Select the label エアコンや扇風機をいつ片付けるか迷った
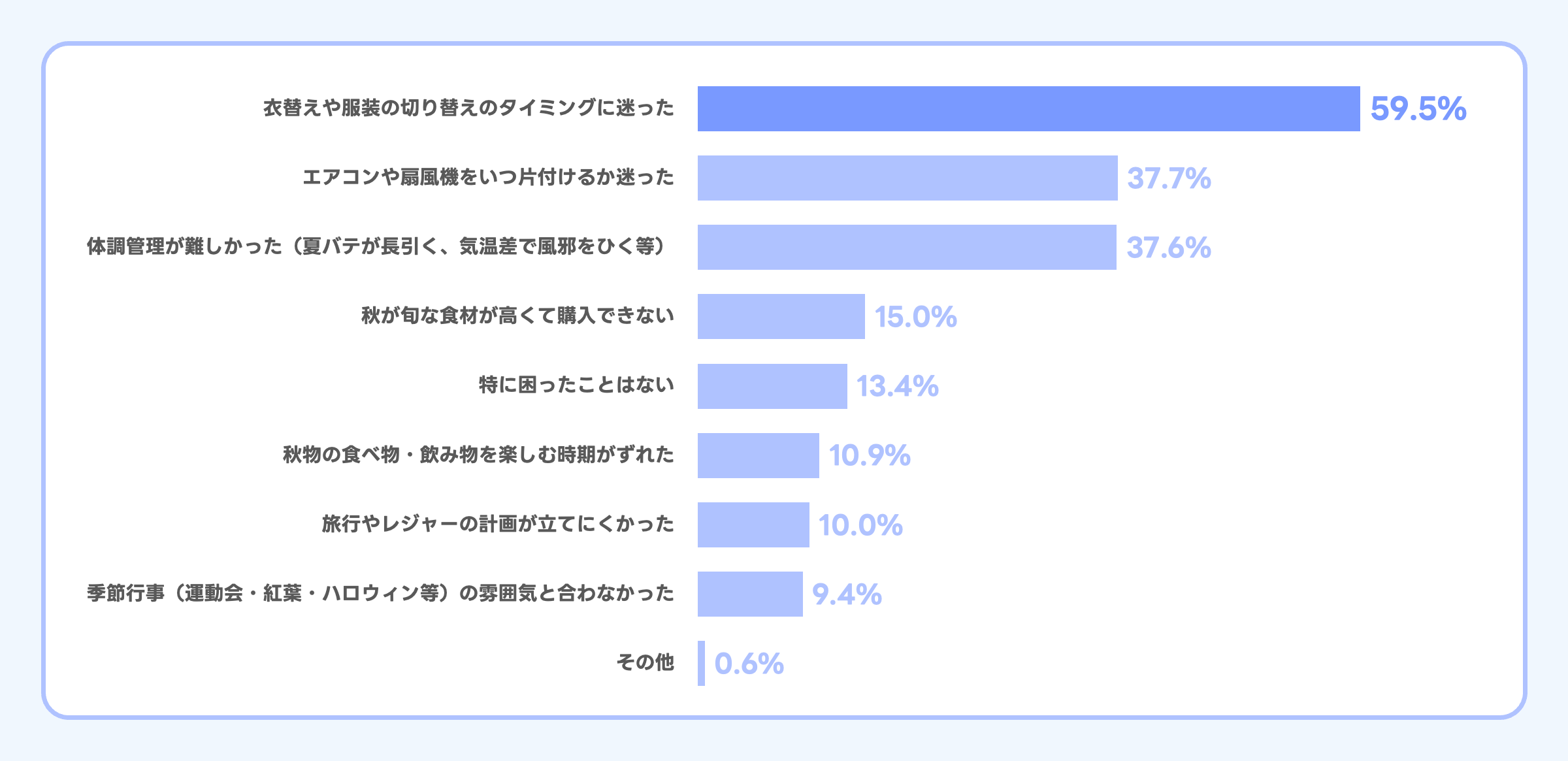1568x761 pixels. [488, 177]
